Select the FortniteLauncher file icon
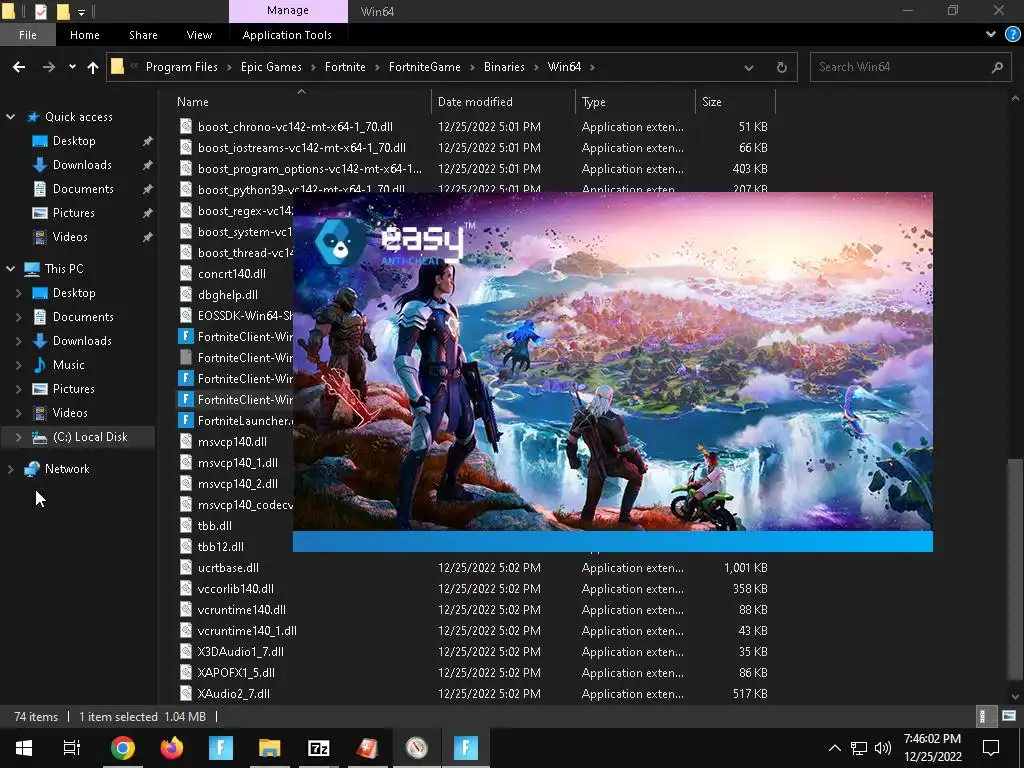The image size is (1024, 768). click(186, 421)
